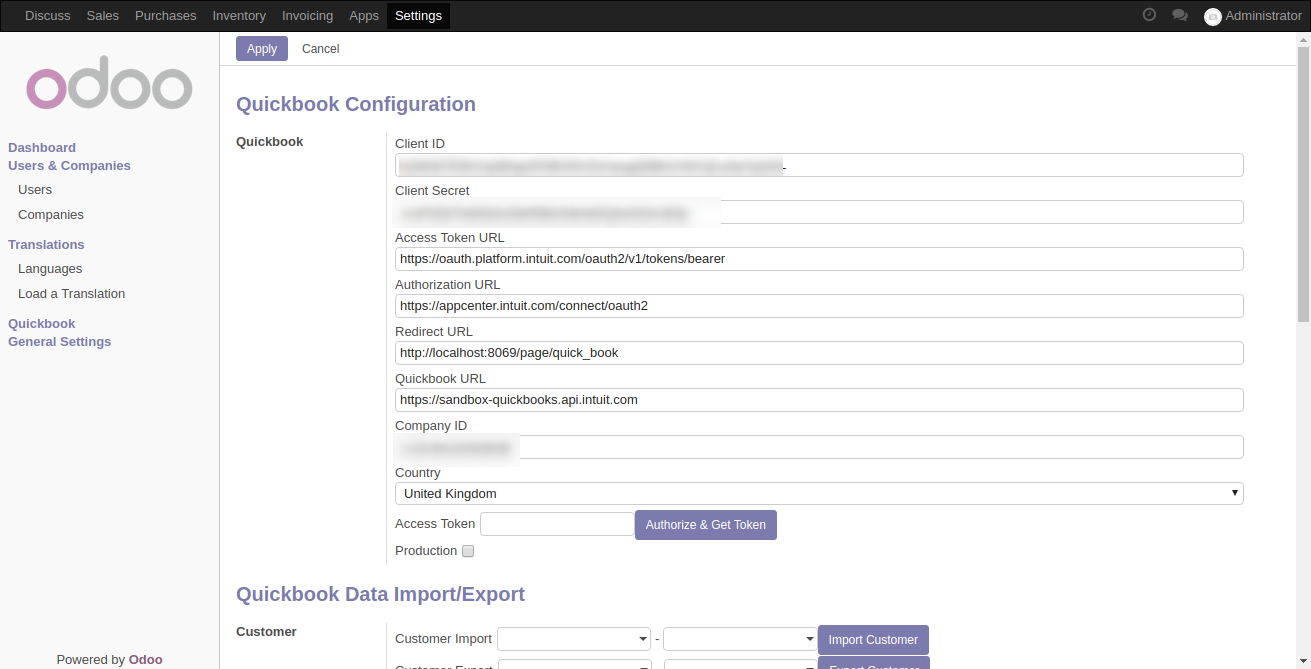Viewport: 1311px width, 669px height.
Task: Enable the Production checkbox
Action: coord(468,551)
